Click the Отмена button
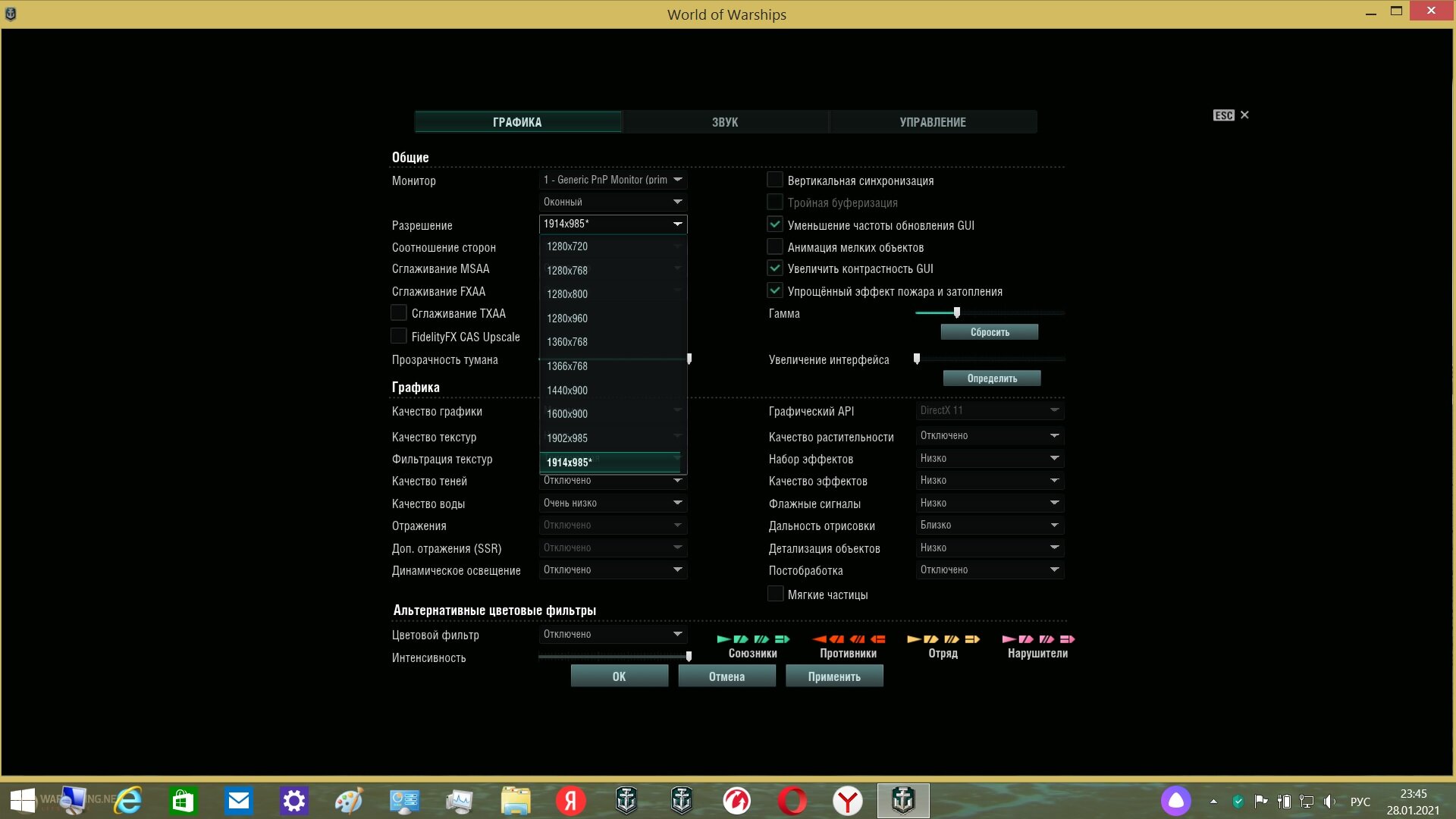This screenshot has width=1456, height=819. click(726, 676)
